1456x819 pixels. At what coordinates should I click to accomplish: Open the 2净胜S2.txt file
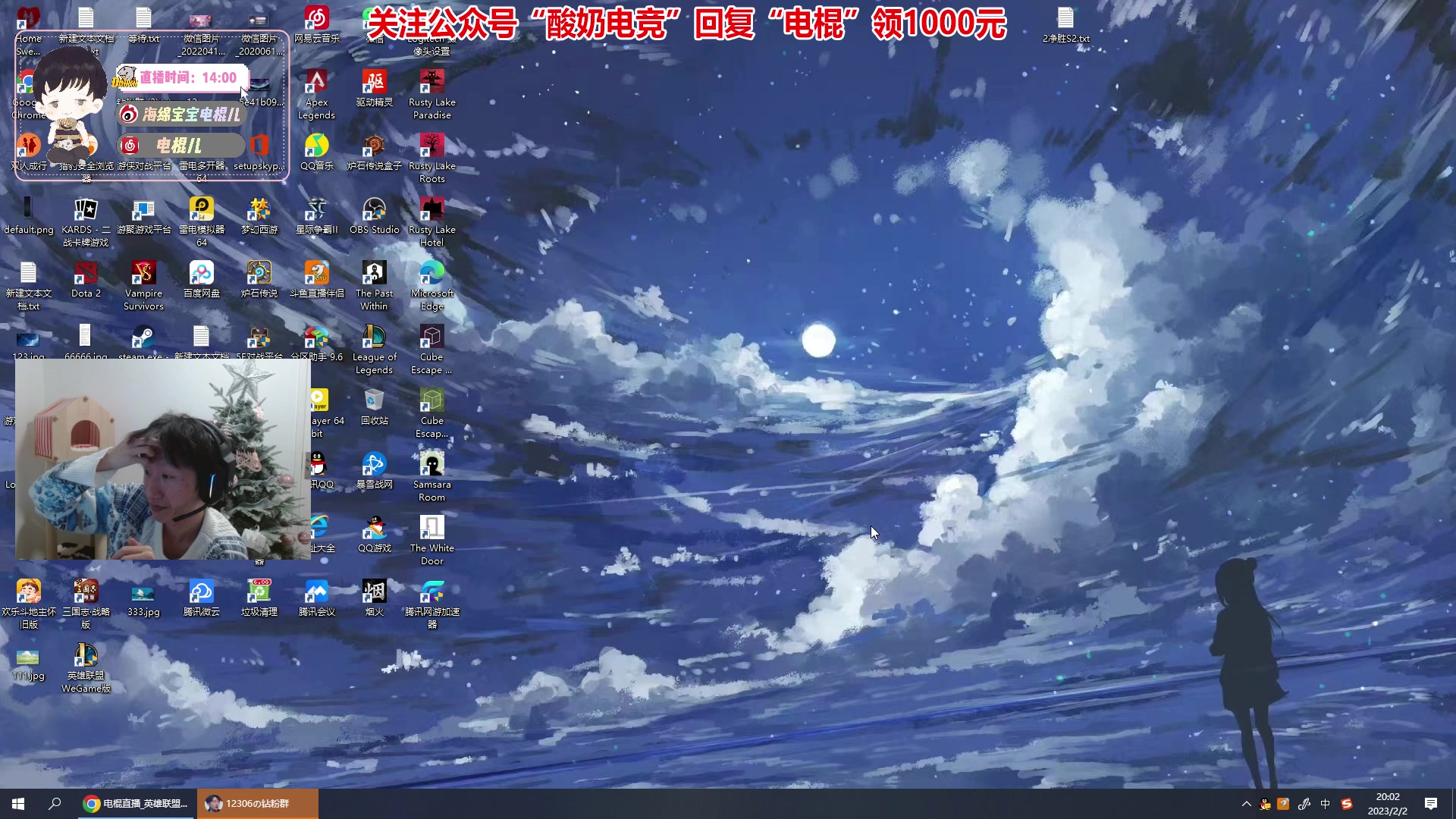pyautogui.click(x=1065, y=24)
